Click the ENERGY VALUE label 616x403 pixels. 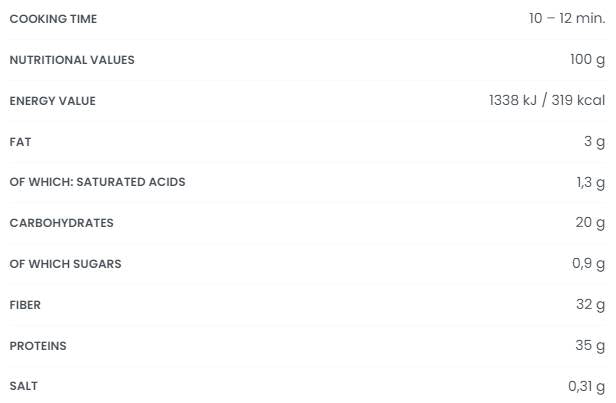pyautogui.click(x=53, y=101)
